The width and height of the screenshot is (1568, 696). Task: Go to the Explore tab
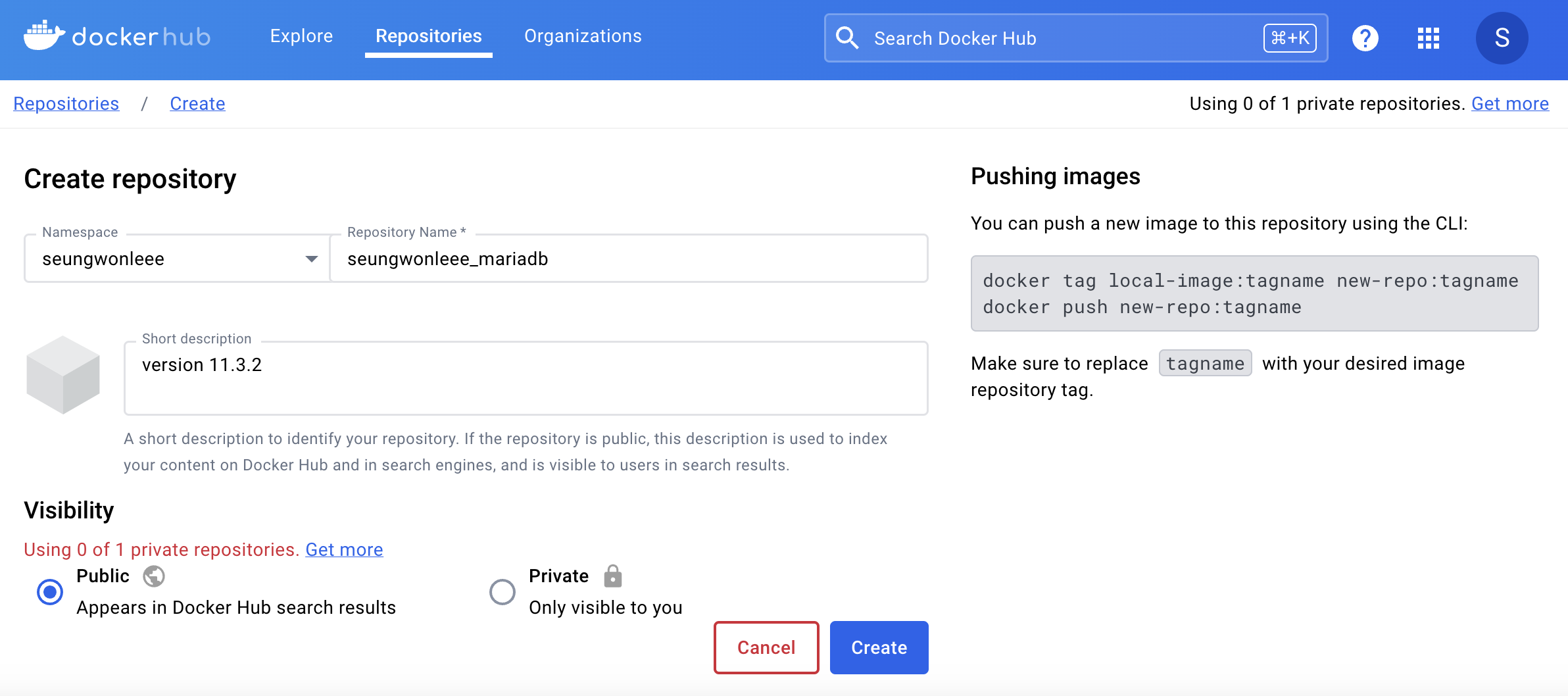coord(301,36)
